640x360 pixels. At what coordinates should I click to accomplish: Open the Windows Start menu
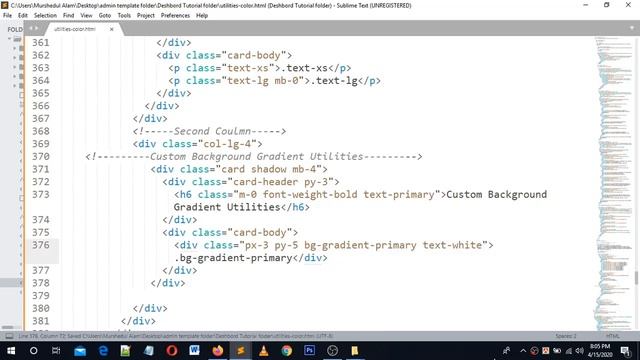pyautogui.click(x=11, y=351)
